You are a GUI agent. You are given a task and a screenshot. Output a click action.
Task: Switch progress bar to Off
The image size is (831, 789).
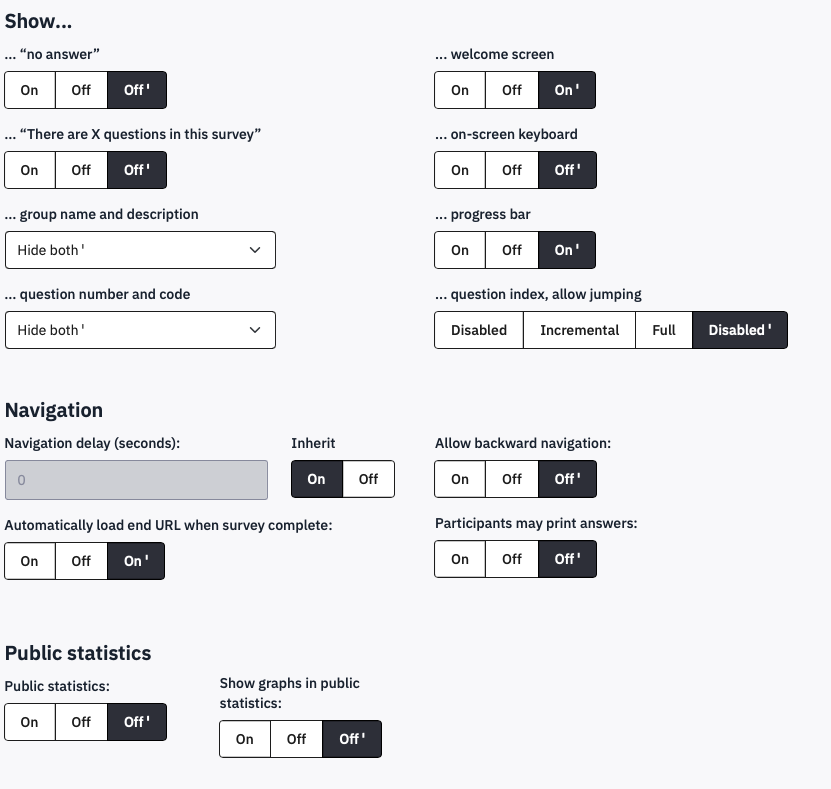(512, 250)
